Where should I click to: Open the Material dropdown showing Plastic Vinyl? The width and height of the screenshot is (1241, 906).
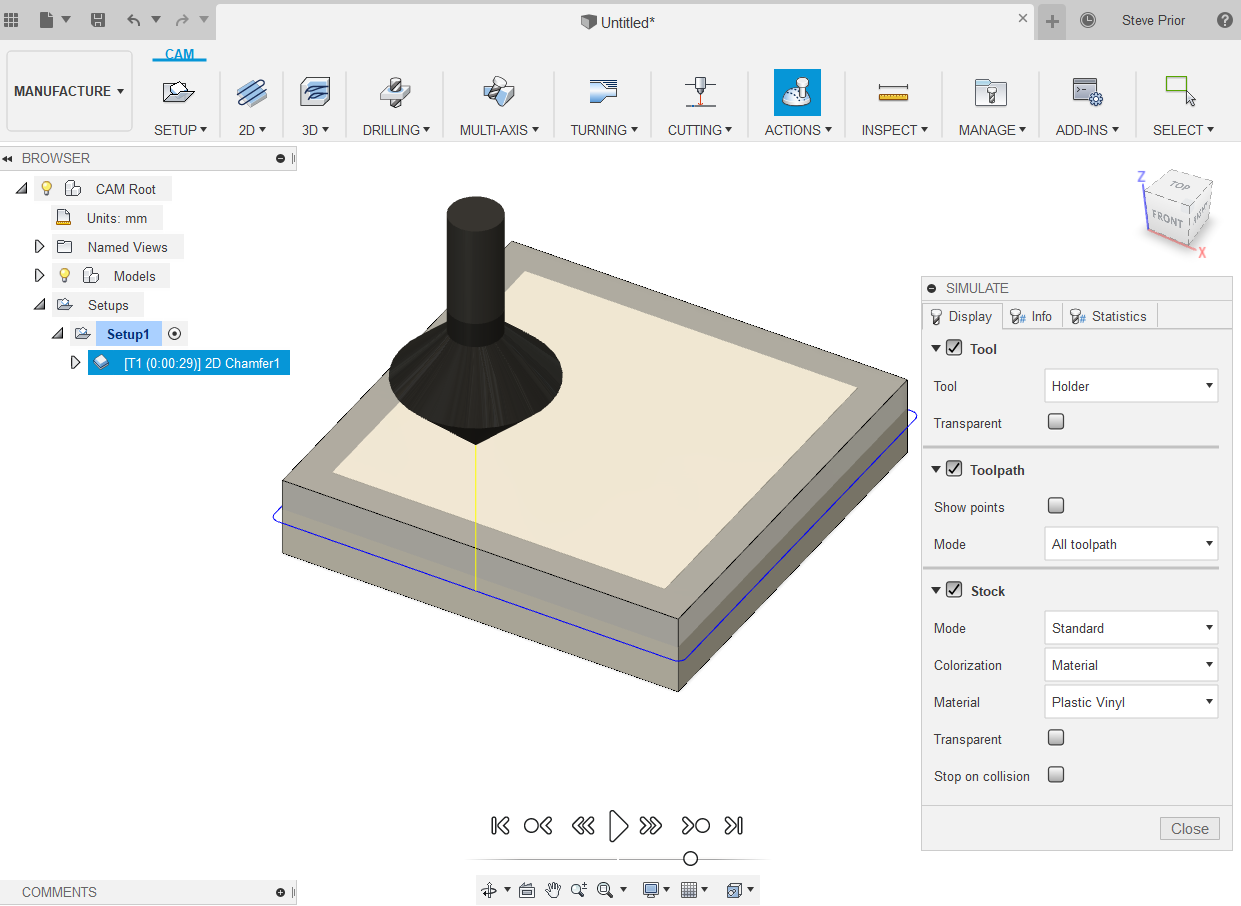(x=1131, y=701)
